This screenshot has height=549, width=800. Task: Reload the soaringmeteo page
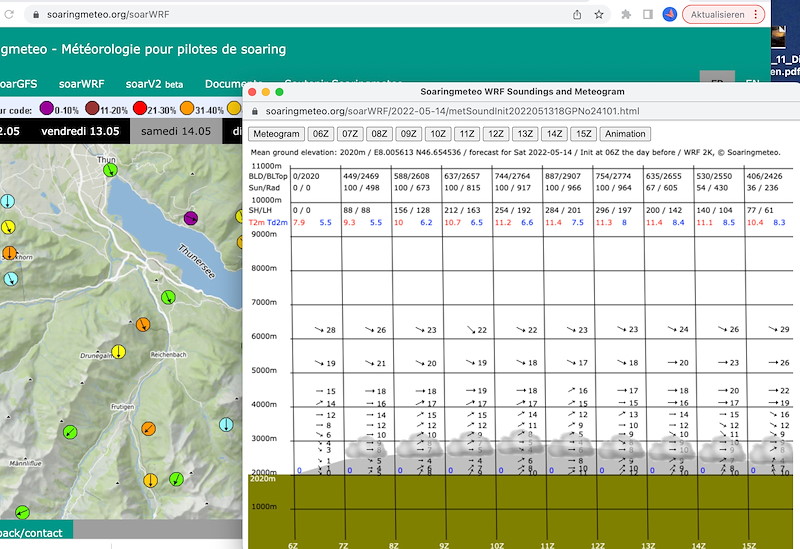click(x=9, y=14)
